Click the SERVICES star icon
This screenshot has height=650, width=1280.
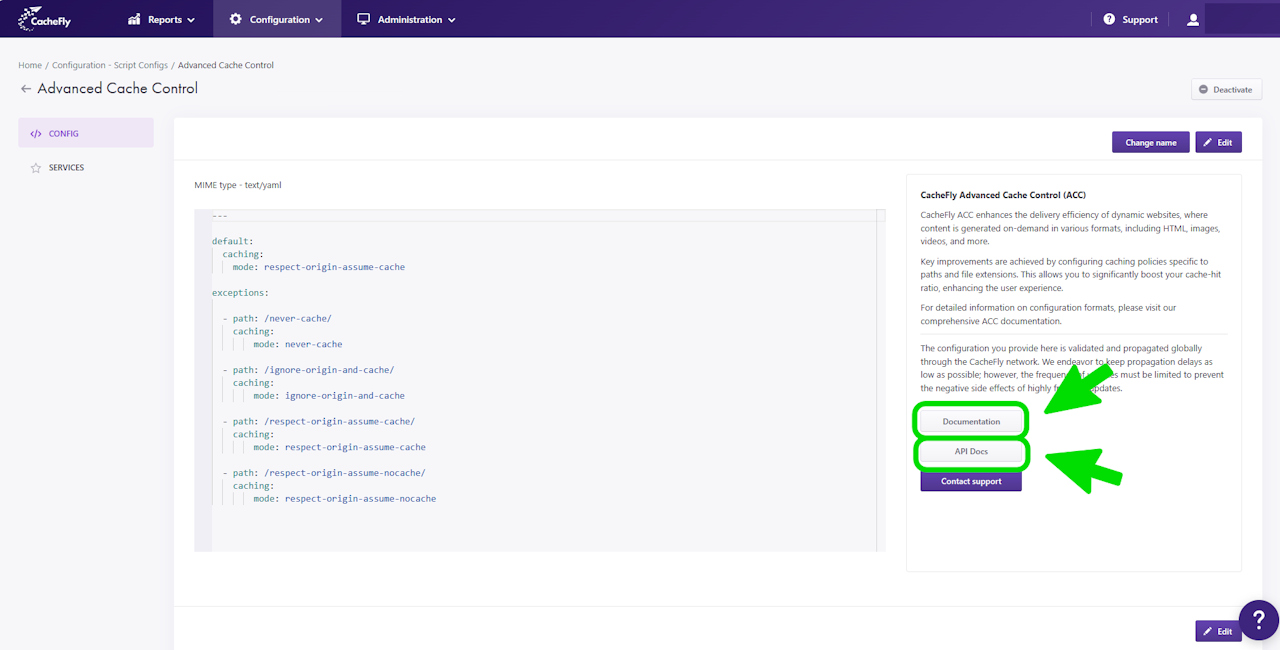pos(36,168)
